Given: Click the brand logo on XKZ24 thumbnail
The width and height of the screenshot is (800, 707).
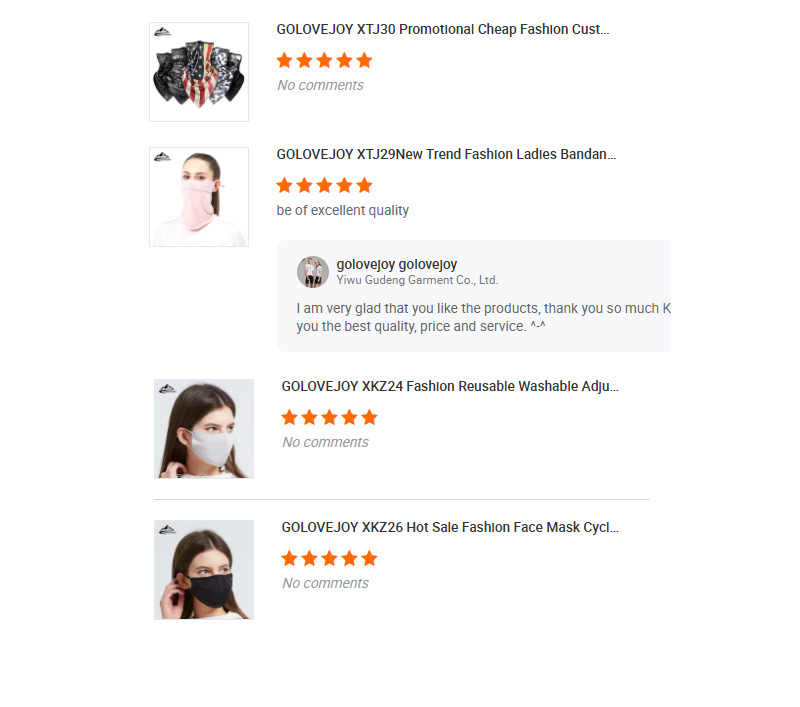Looking at the screenshot, I should tap(167, 389).
